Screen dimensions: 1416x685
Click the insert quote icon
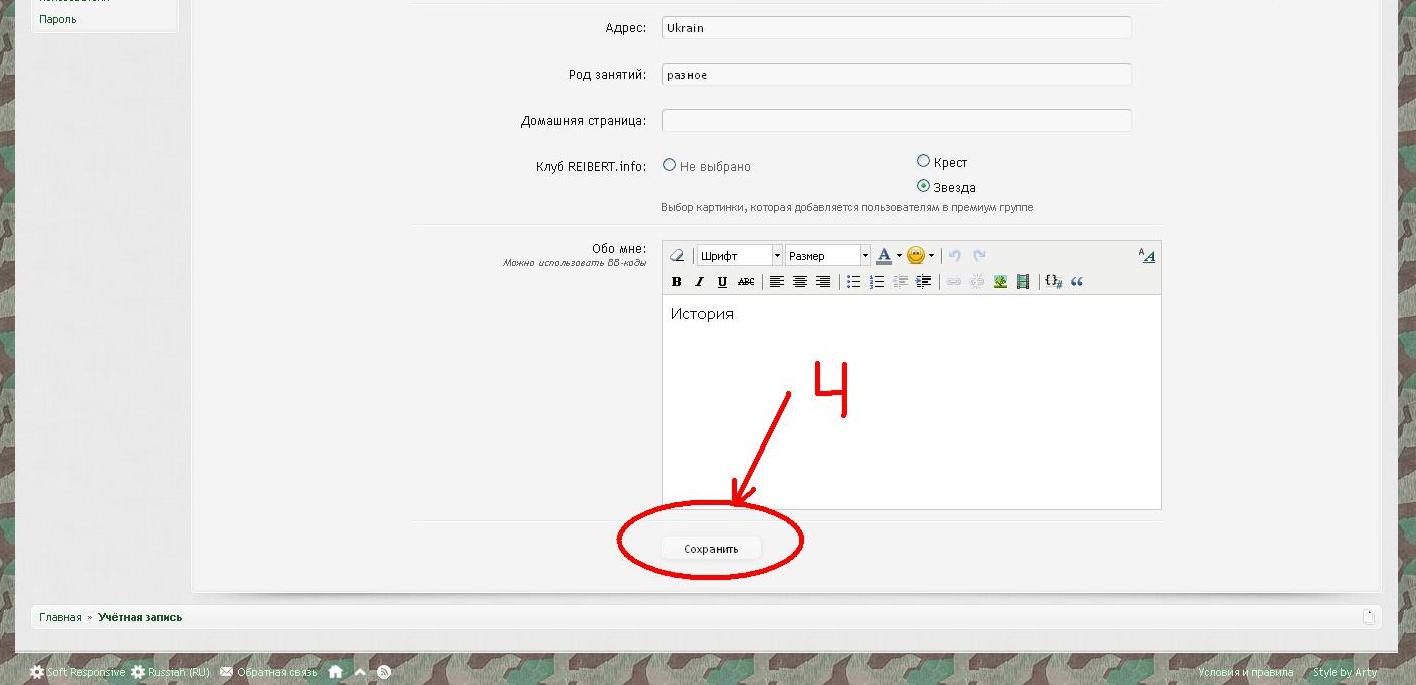coord(1077,282)
